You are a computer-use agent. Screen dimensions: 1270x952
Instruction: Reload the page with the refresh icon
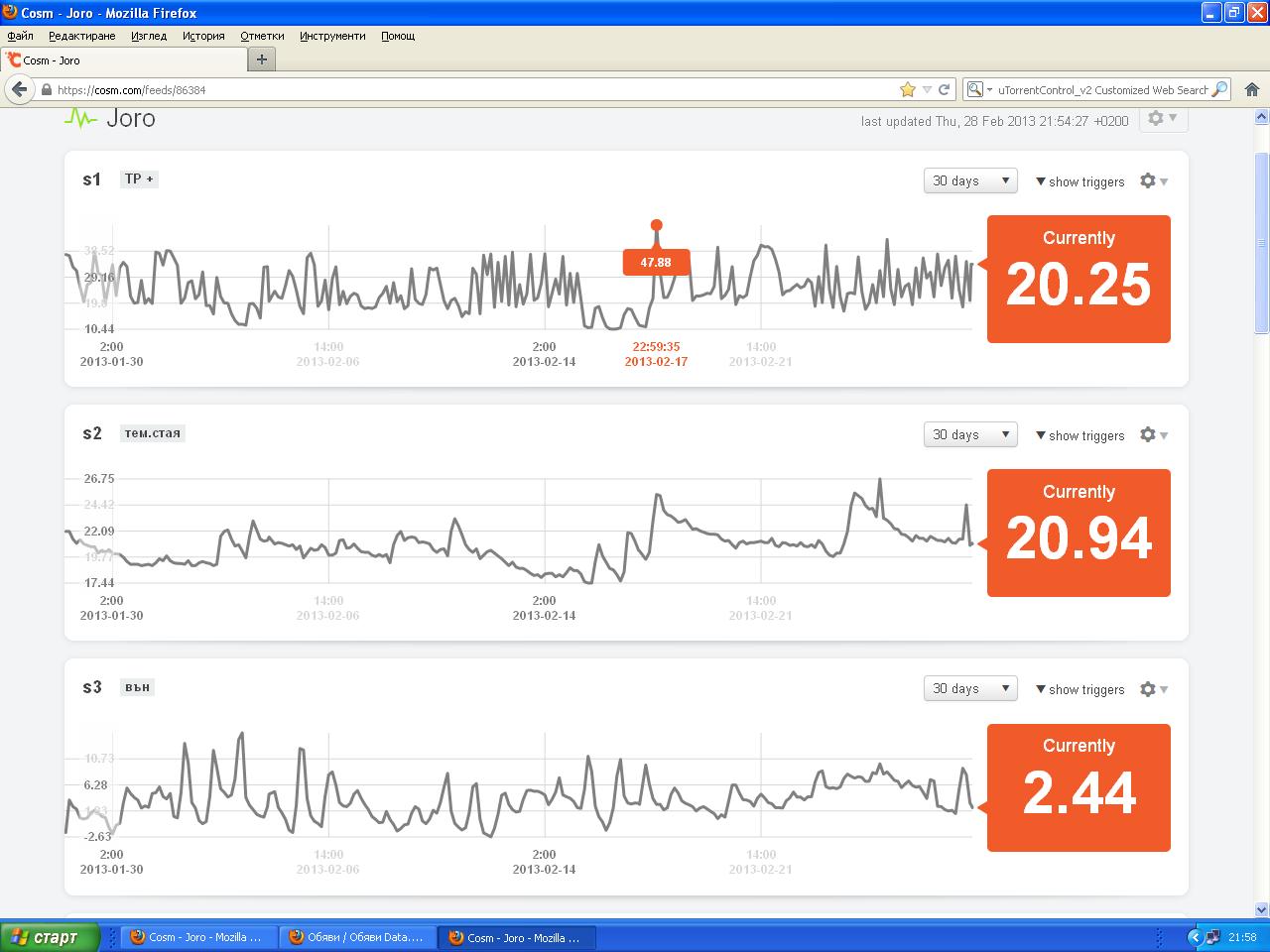pos(945,89)
